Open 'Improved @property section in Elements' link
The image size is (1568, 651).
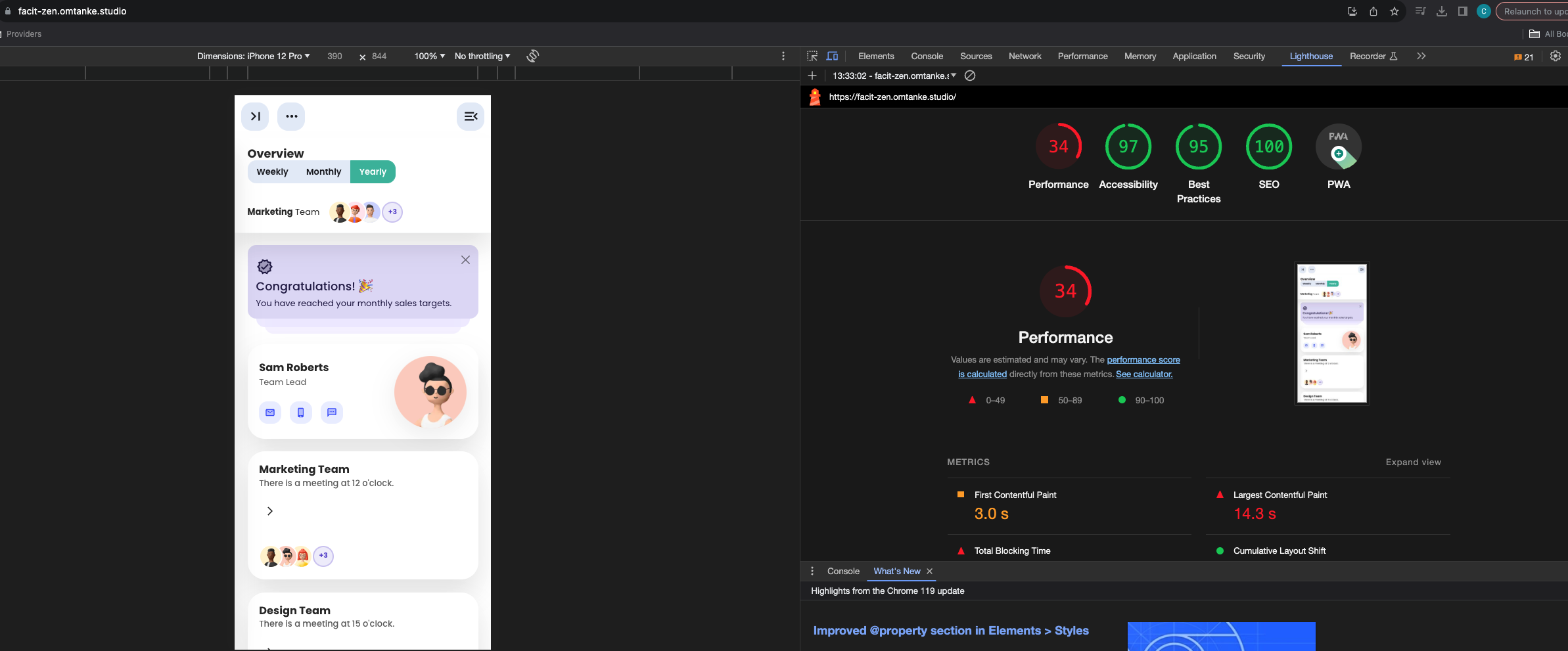[x=951, y=631]
